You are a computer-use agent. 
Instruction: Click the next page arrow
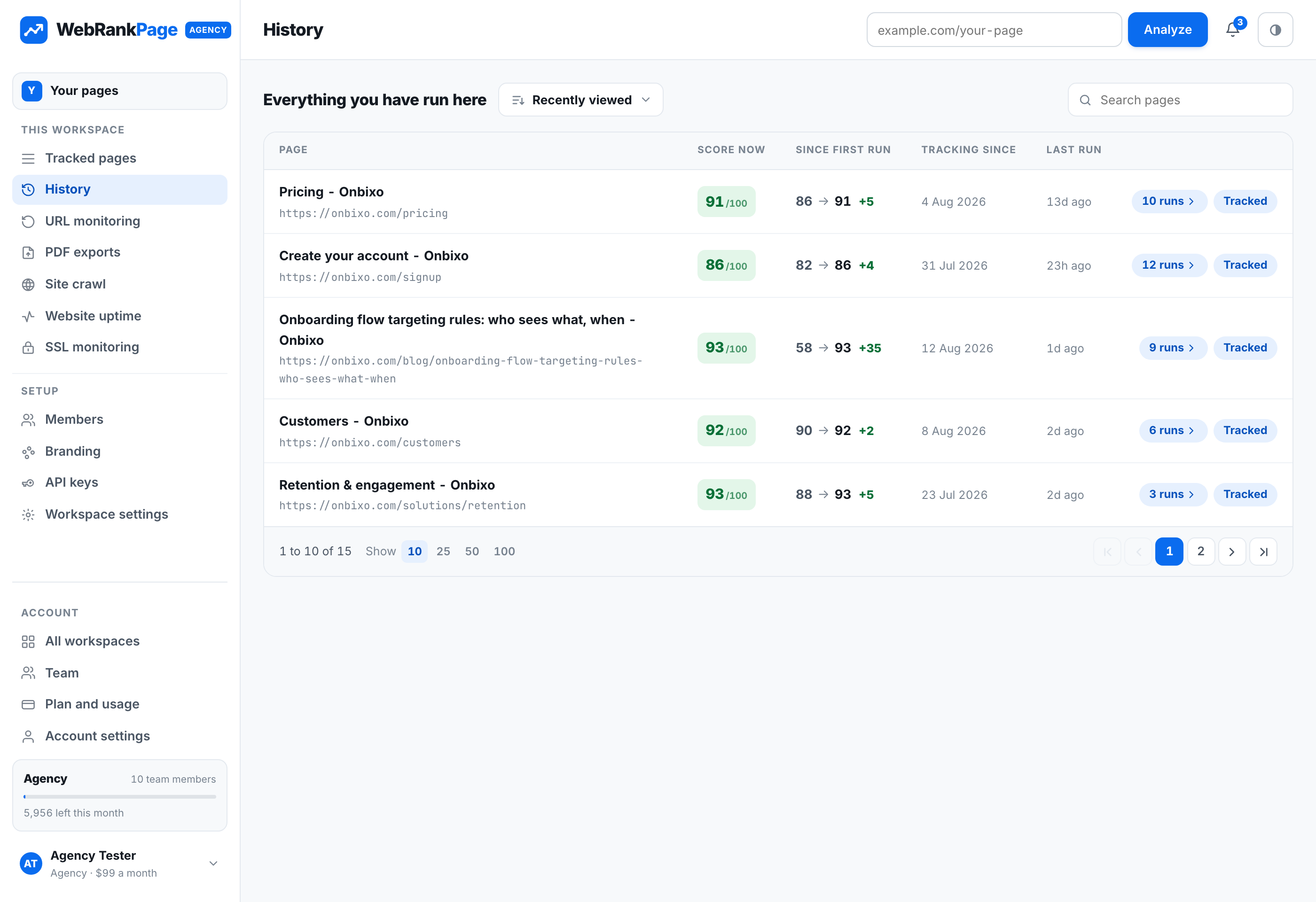coord(1231,551)
